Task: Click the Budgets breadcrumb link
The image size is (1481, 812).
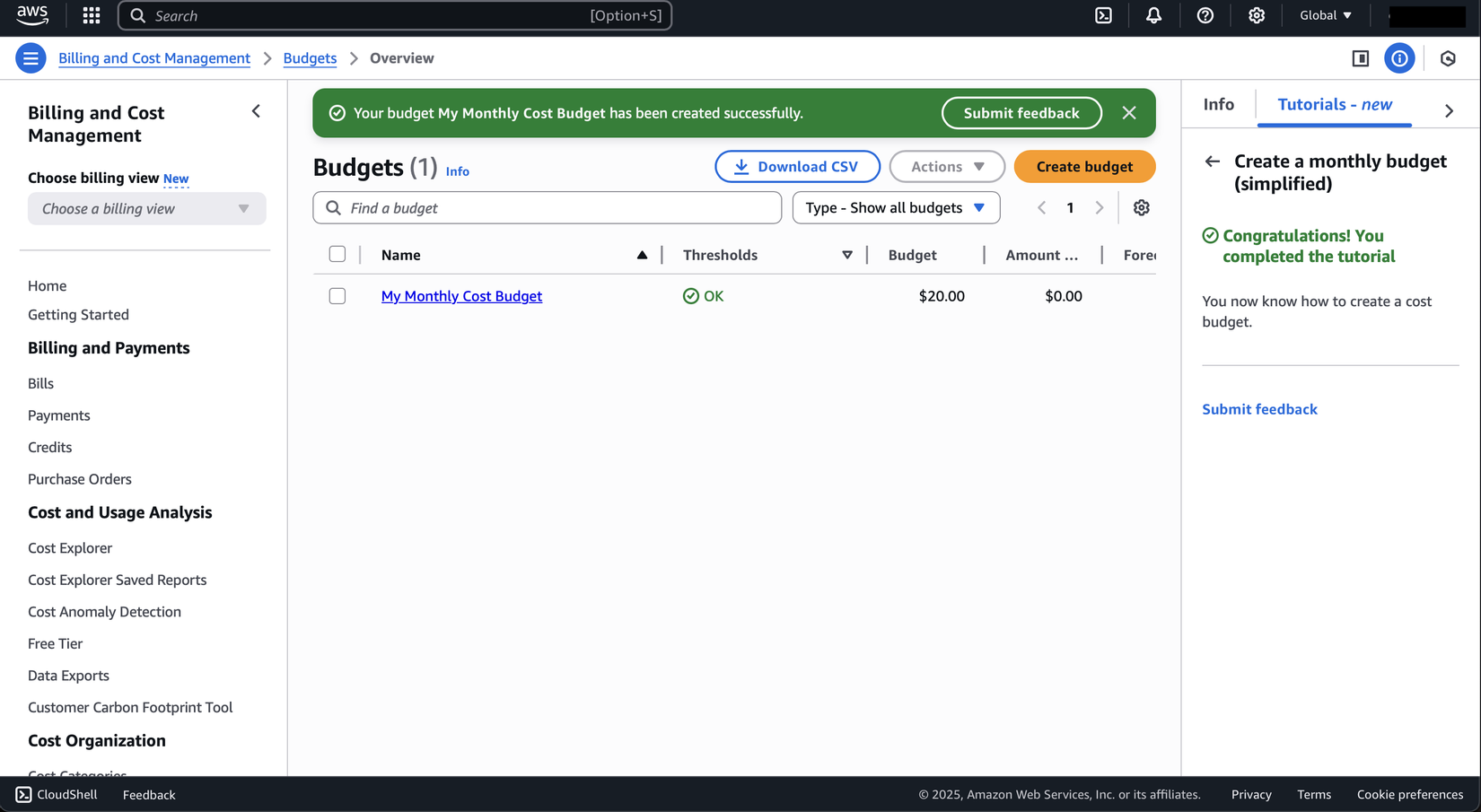Action: [310, 58]
